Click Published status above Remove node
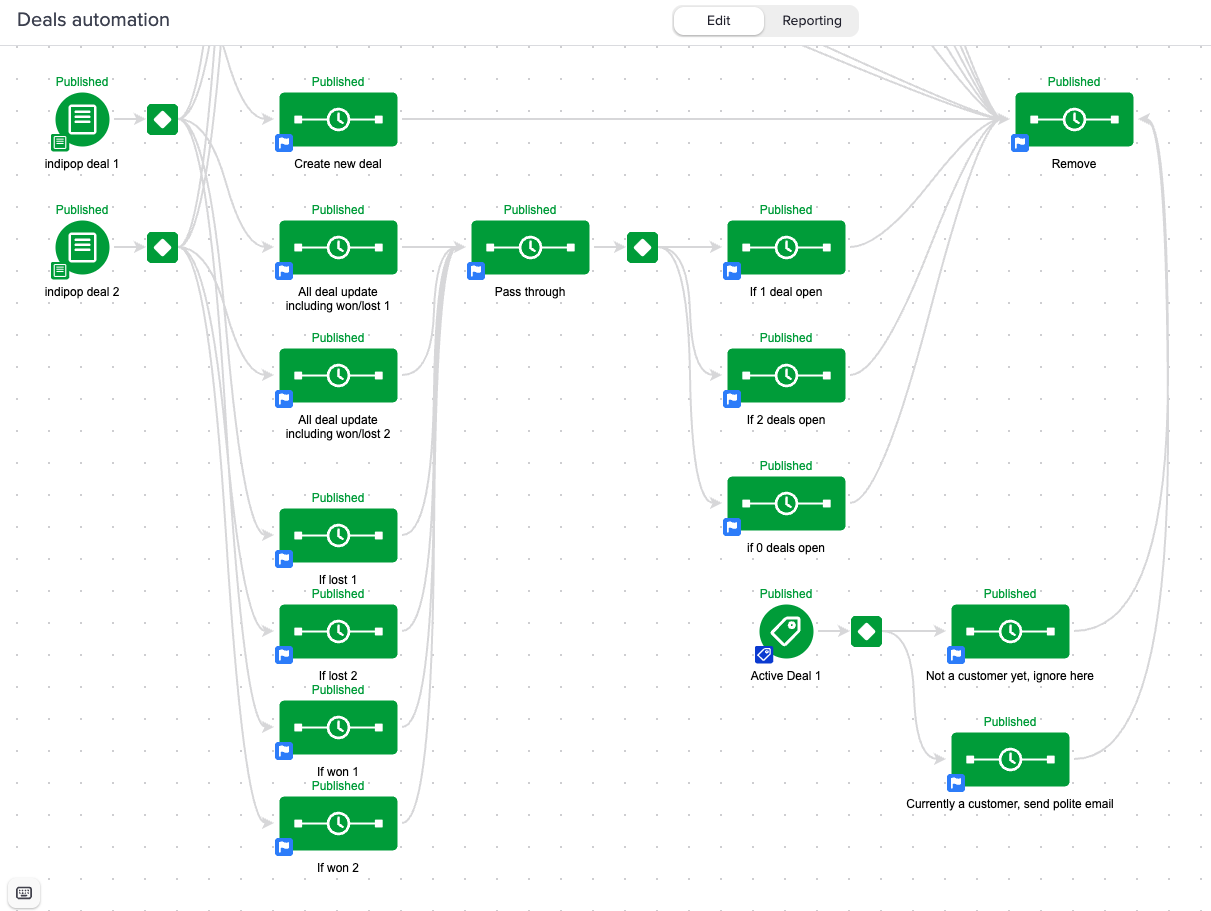1211x911 pixels. [x=1074, y=82]
